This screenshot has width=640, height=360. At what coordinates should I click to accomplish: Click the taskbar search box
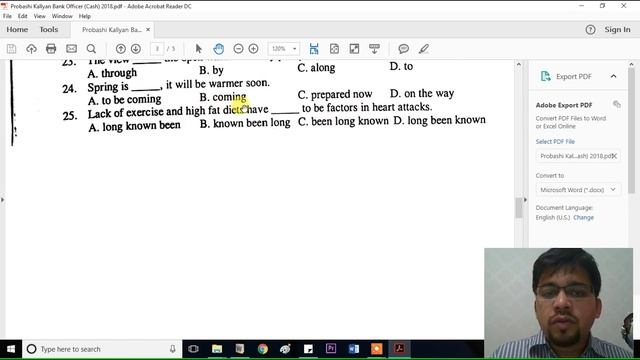click(x=102, y=349)
